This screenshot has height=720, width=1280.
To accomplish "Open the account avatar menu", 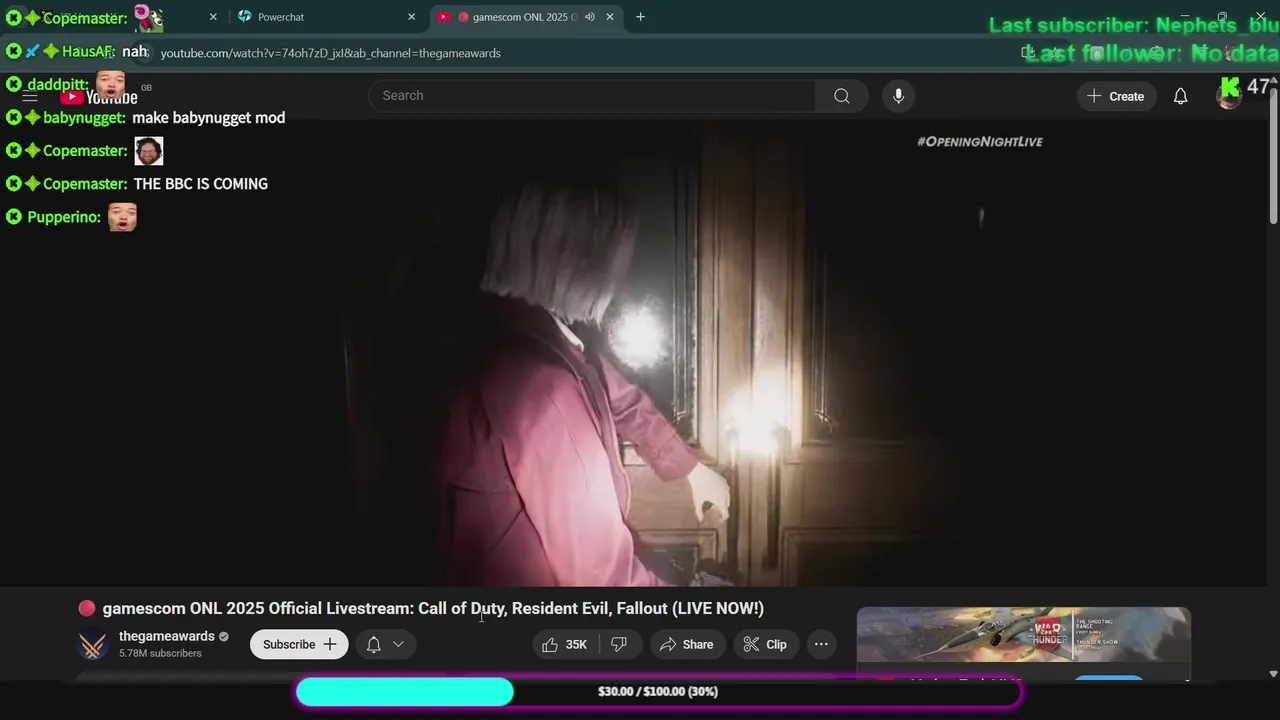I will click(1229, 96).
